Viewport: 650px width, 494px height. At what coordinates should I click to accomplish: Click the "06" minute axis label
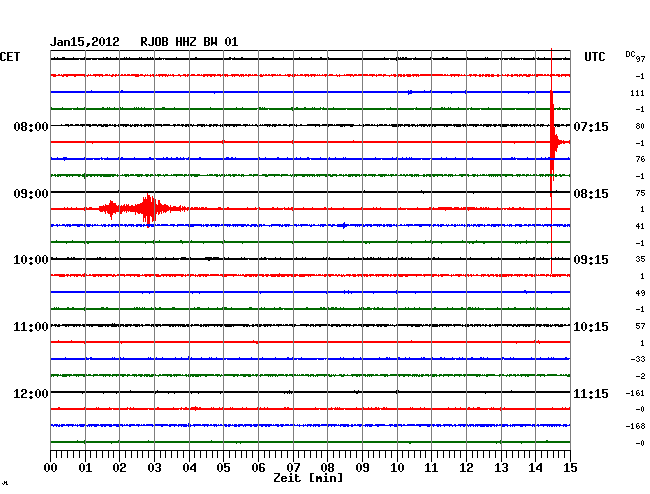(258, 468)
